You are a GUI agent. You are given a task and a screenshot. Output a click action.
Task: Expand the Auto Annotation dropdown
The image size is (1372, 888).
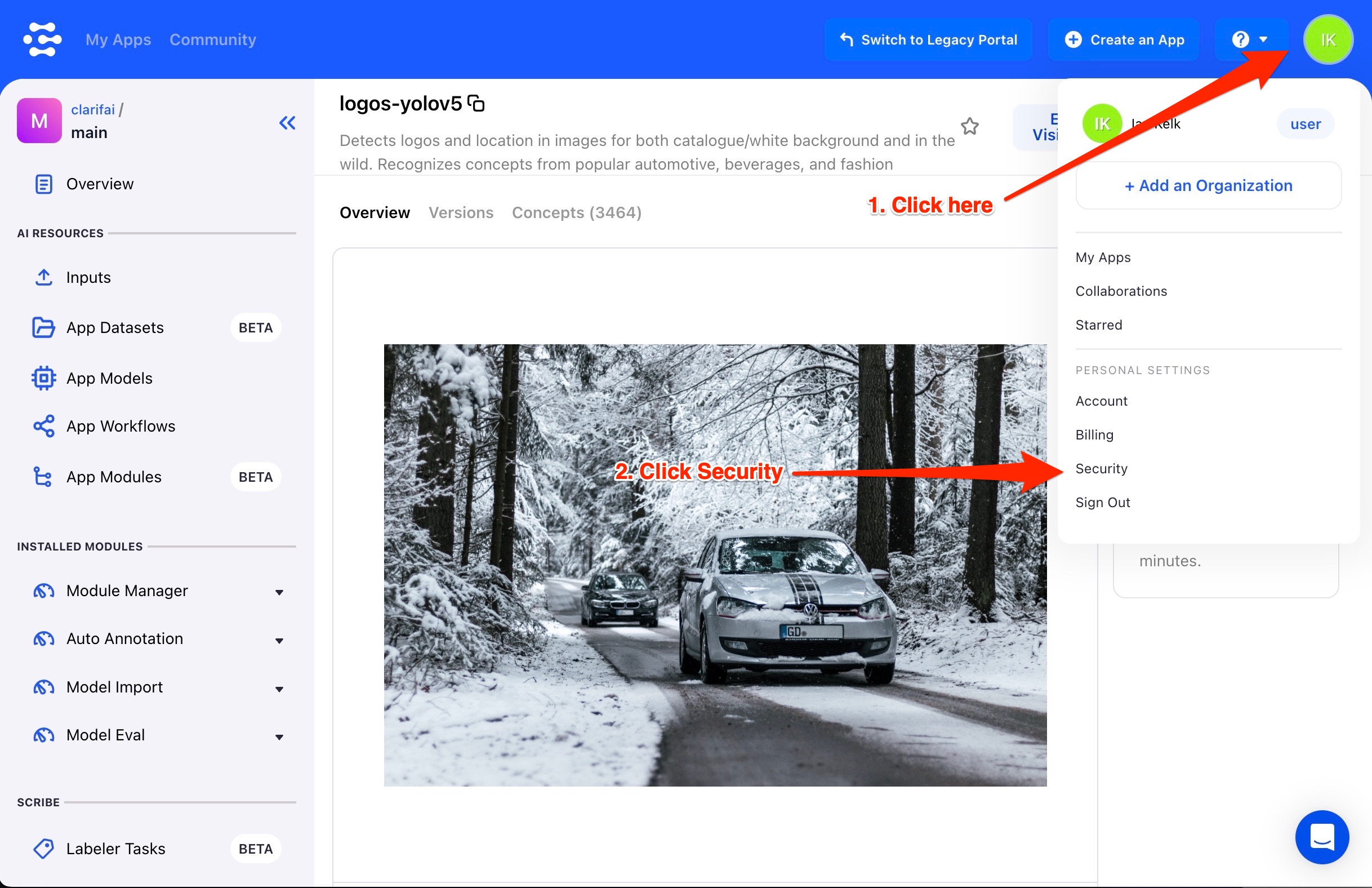[279, 641]
